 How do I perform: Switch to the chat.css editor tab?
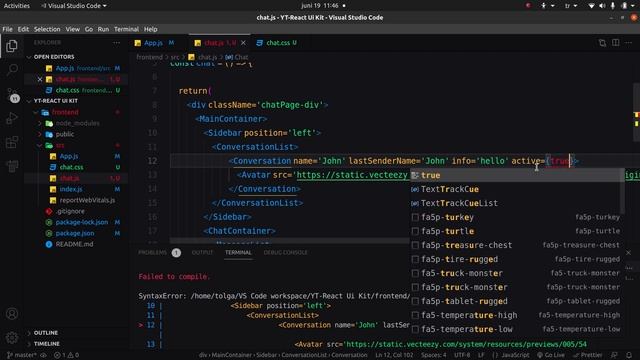[x=278, y=43]
